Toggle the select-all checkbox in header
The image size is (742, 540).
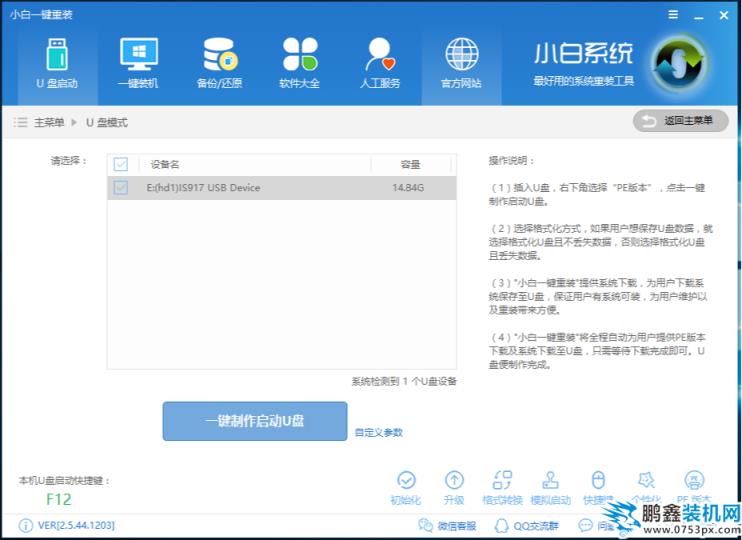pyautogui.click(x=121, y=164)
